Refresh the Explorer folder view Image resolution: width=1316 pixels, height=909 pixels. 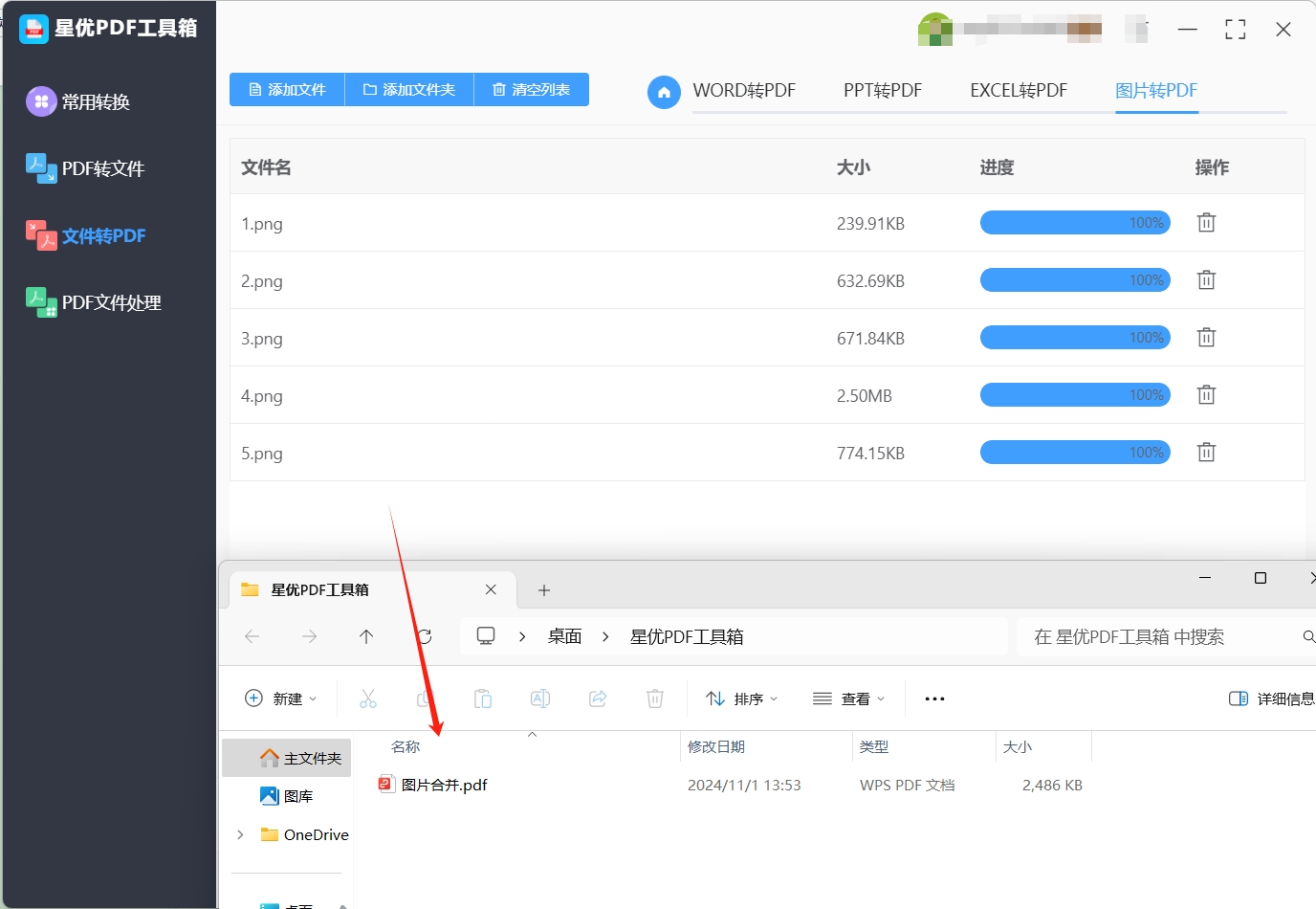pos(425,636)
